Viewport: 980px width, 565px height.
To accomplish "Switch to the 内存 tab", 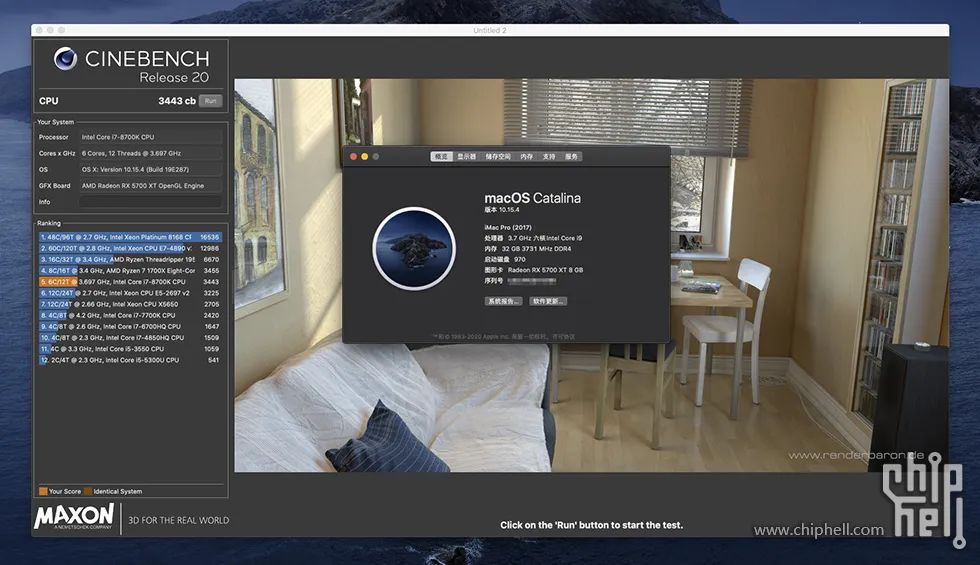I will tap(527, 156).
